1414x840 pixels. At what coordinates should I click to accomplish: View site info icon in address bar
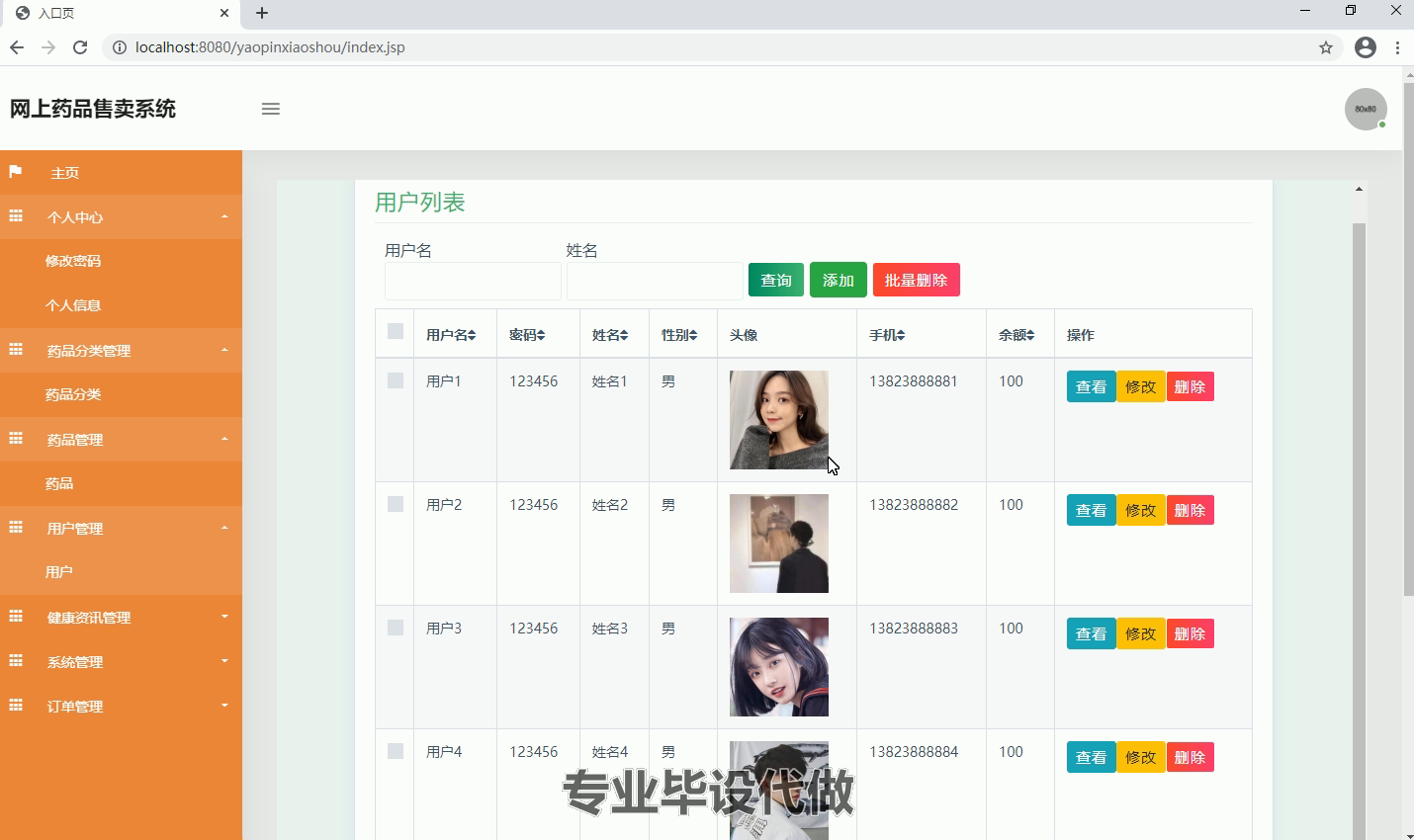[x=120, y=47]
